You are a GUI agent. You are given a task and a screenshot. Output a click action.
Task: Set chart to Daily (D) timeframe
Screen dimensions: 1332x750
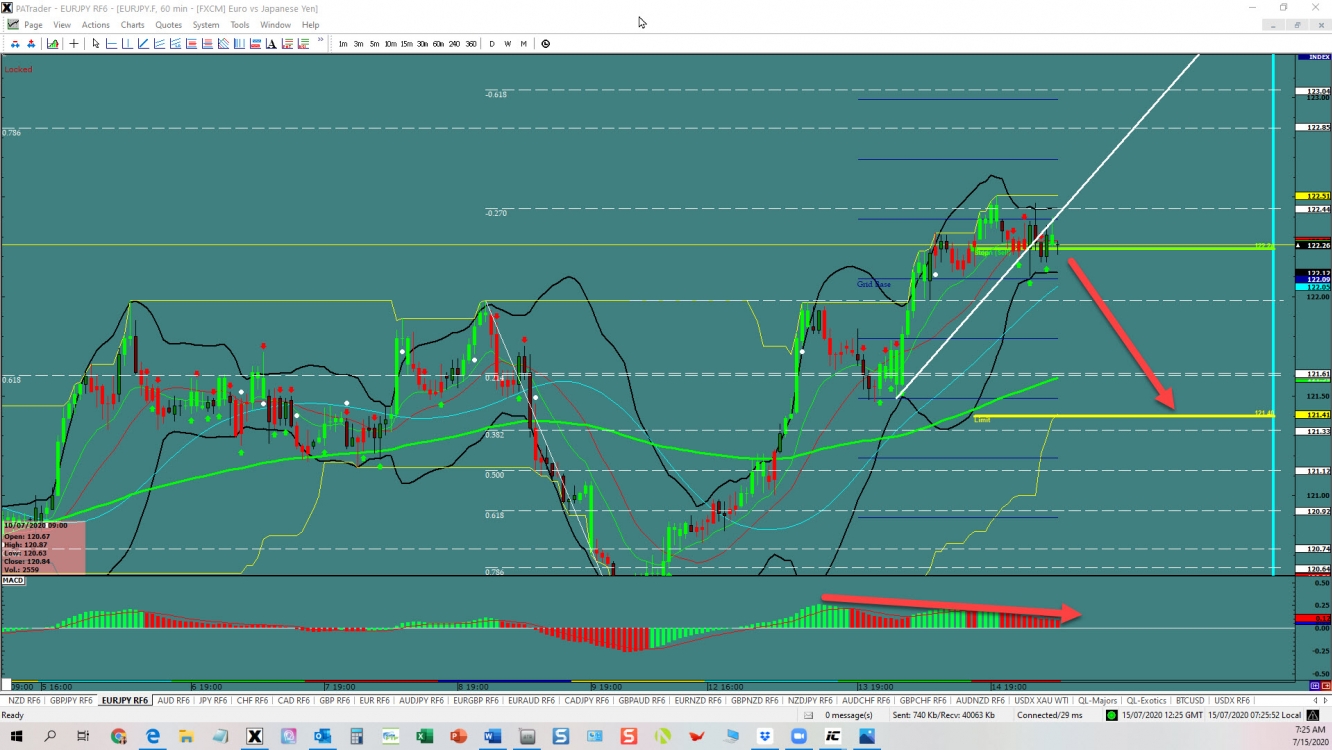[492, 44]
